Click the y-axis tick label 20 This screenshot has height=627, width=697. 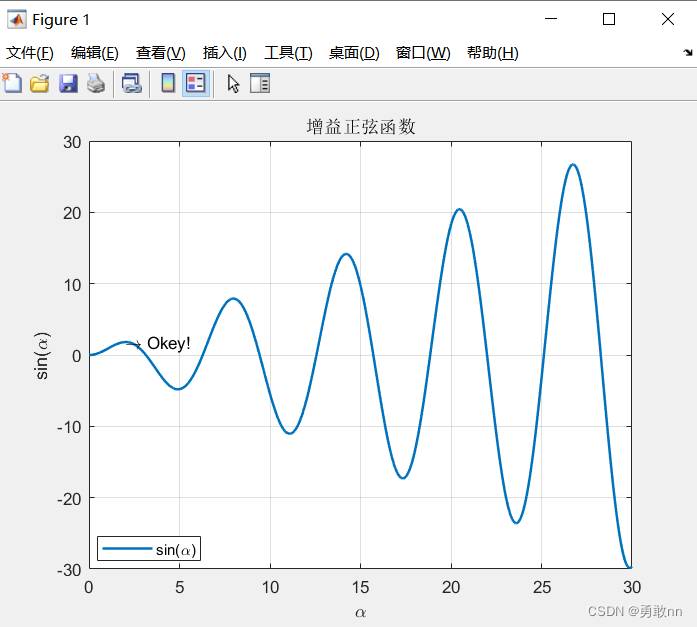tap(72, 213)
